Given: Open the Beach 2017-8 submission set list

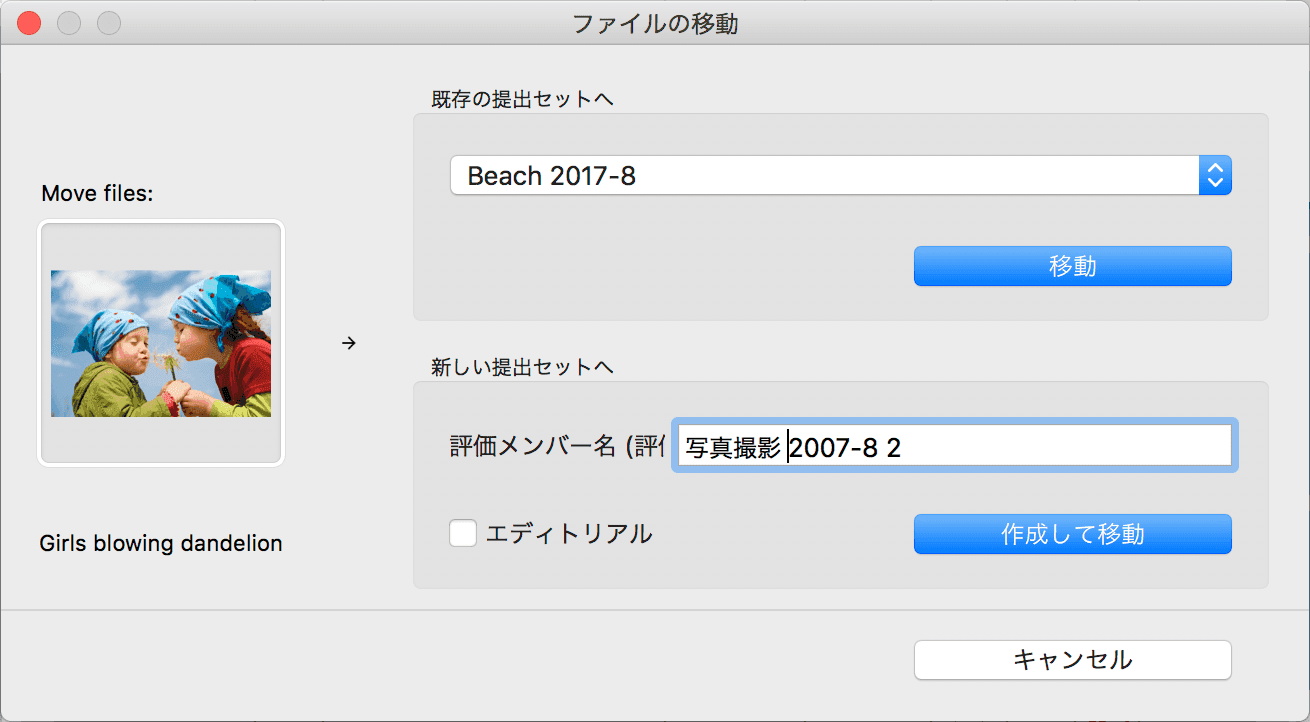Looking at the screenshot, I should point(841,176).
